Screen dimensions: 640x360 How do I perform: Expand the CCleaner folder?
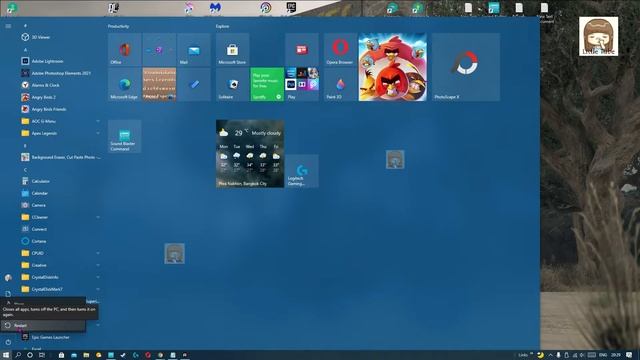click(59, 217)
